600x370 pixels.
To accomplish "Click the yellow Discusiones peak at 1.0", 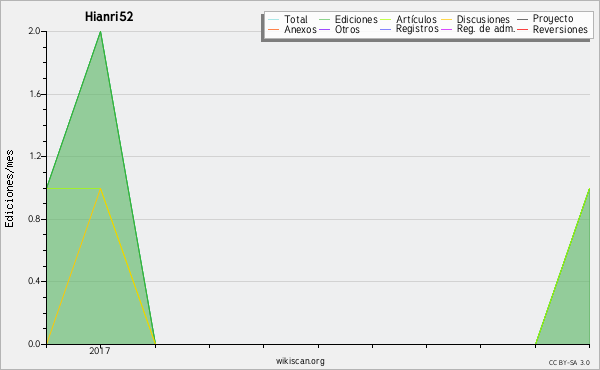I will point(101,189).
